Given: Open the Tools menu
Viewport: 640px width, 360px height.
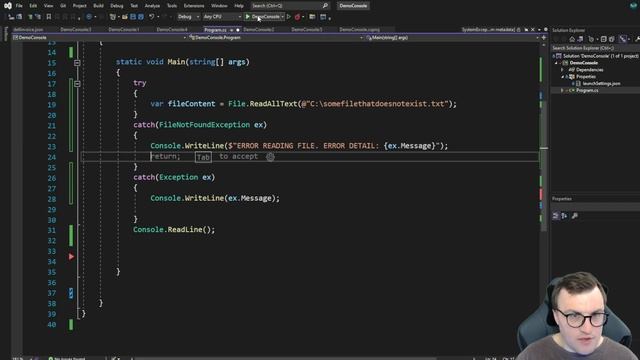Looking at the screenshot, I should coord(172,6).
